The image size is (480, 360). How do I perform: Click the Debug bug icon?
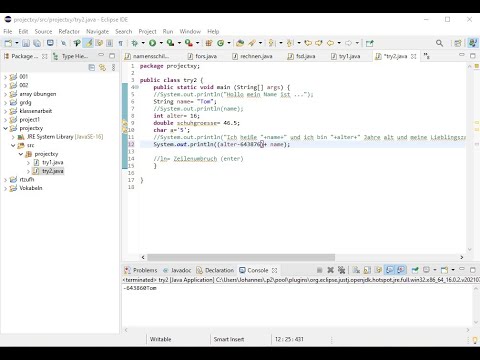[x=135, y=43]
